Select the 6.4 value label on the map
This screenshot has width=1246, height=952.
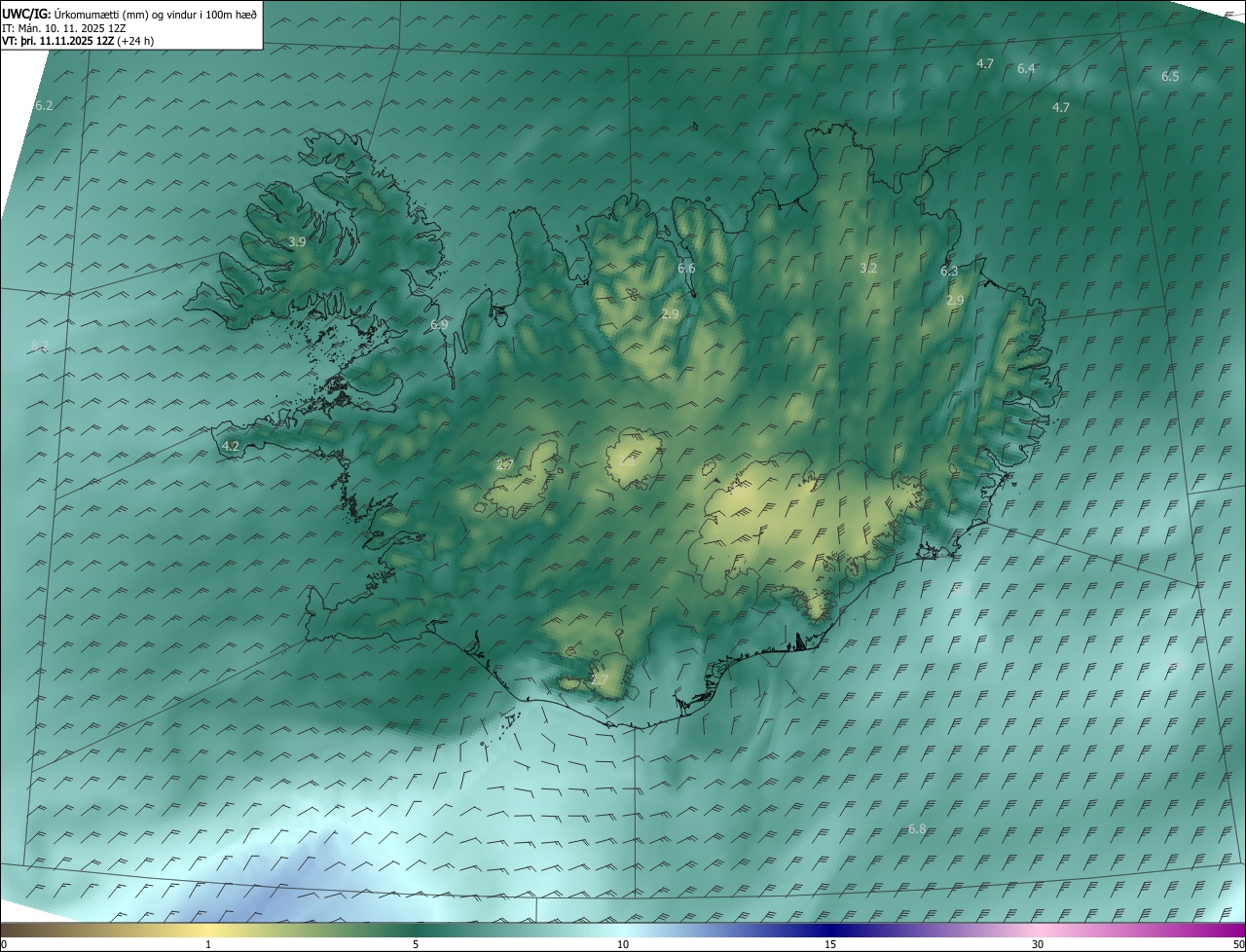1026,69
